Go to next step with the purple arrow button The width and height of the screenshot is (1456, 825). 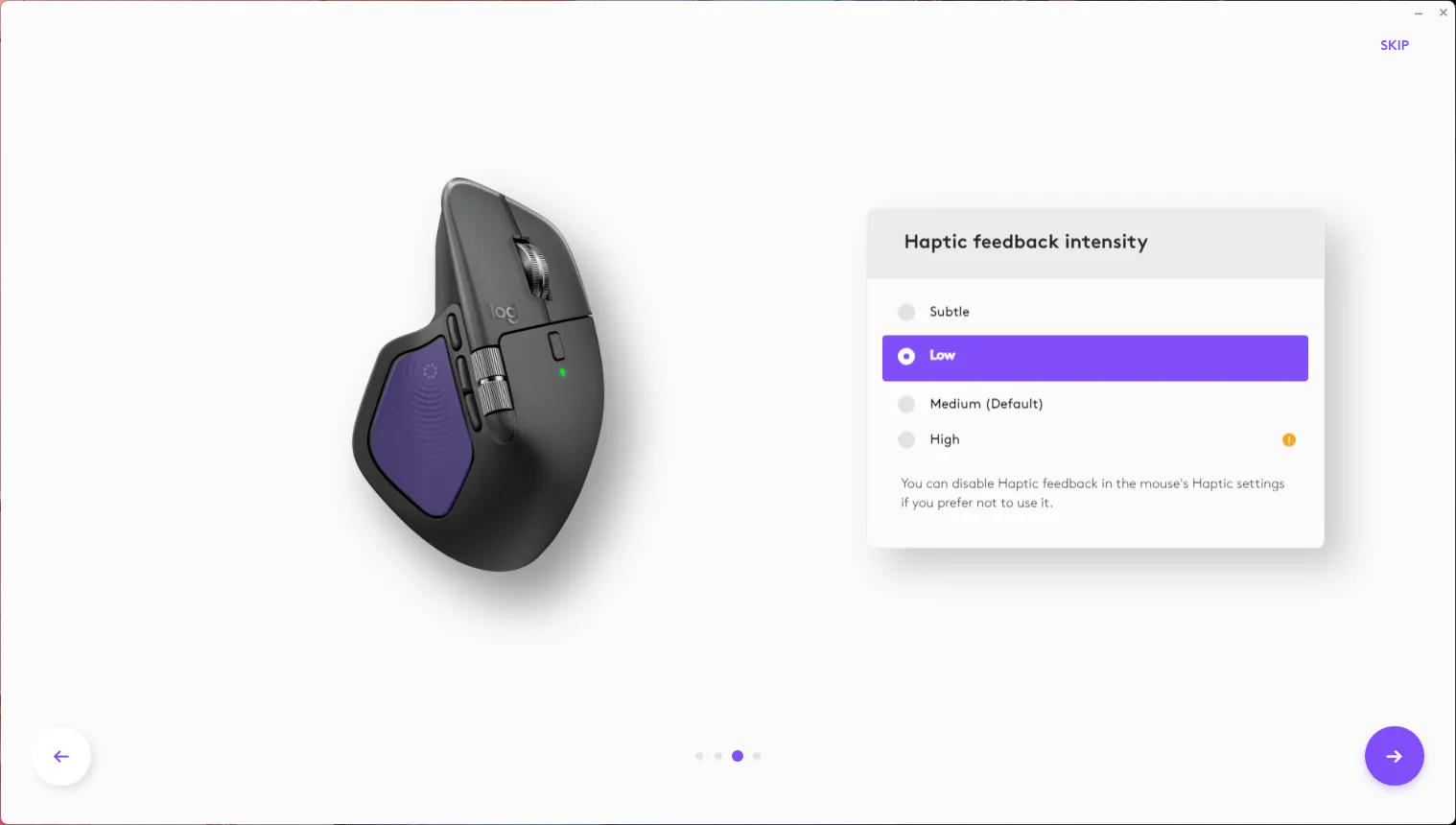(x=1394, y=756)
